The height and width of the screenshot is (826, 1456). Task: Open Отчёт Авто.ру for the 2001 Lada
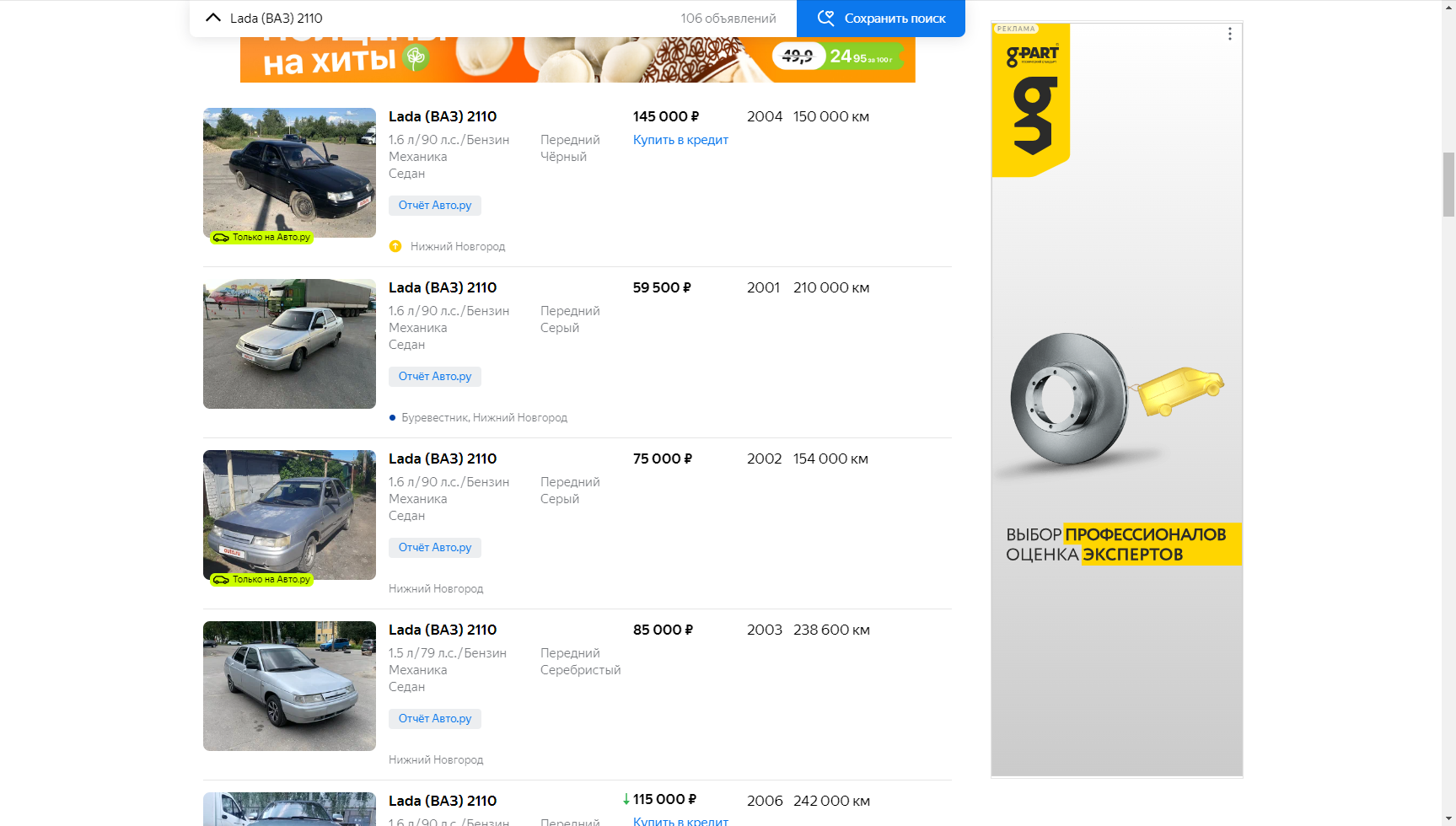coord(435,377)
